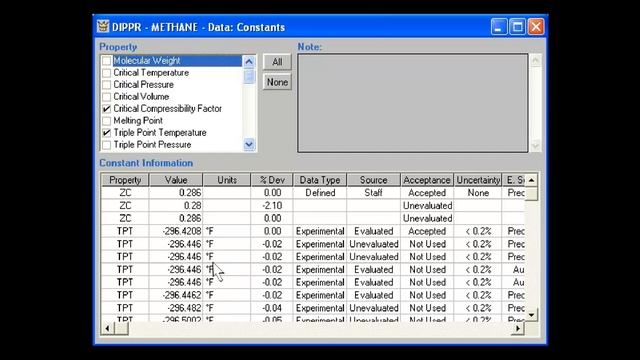Check the Critical Temperature checkbox
Screen dimensions: 640x360
tap(107, 73)
